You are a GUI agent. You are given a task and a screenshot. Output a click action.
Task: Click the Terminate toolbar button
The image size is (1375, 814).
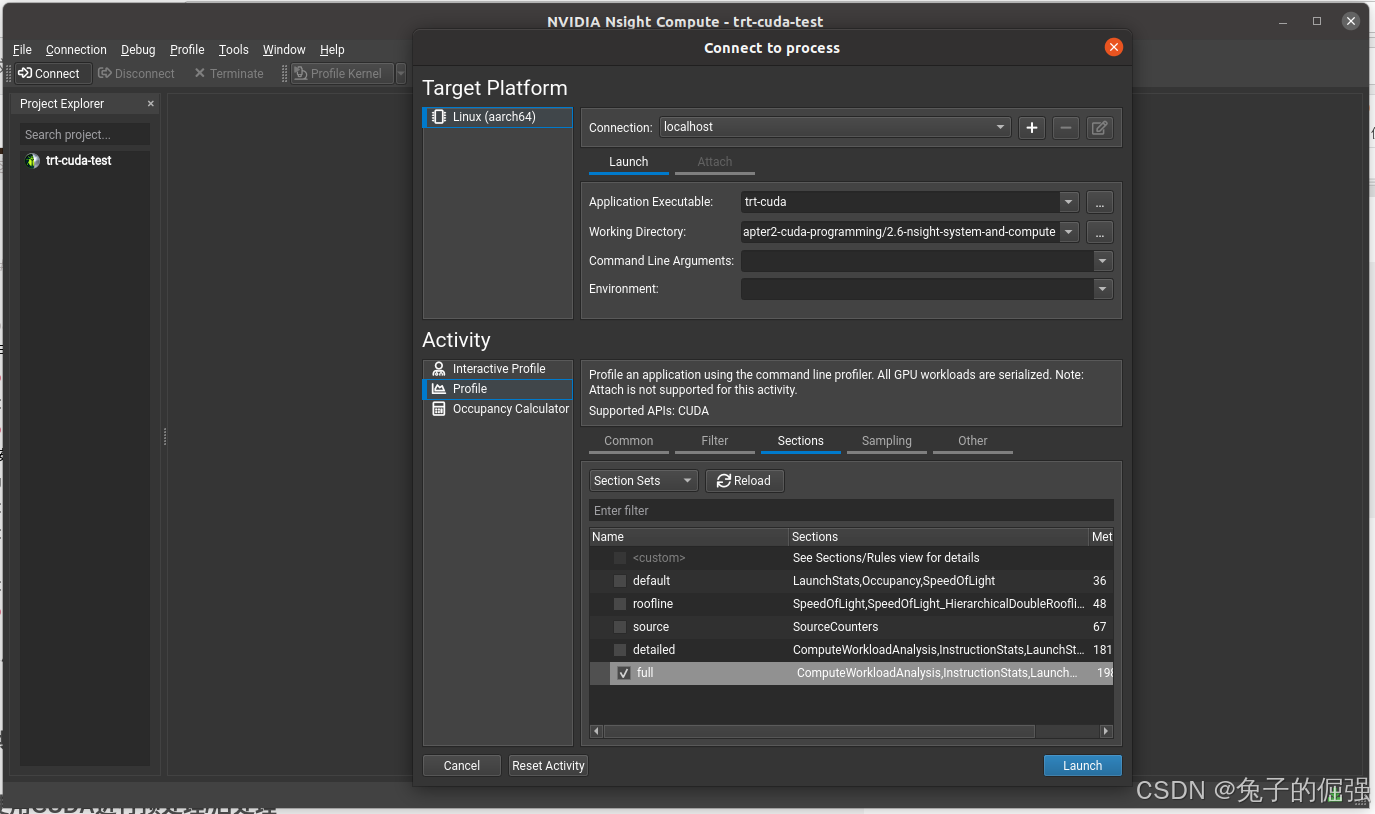tap(229, 73)
